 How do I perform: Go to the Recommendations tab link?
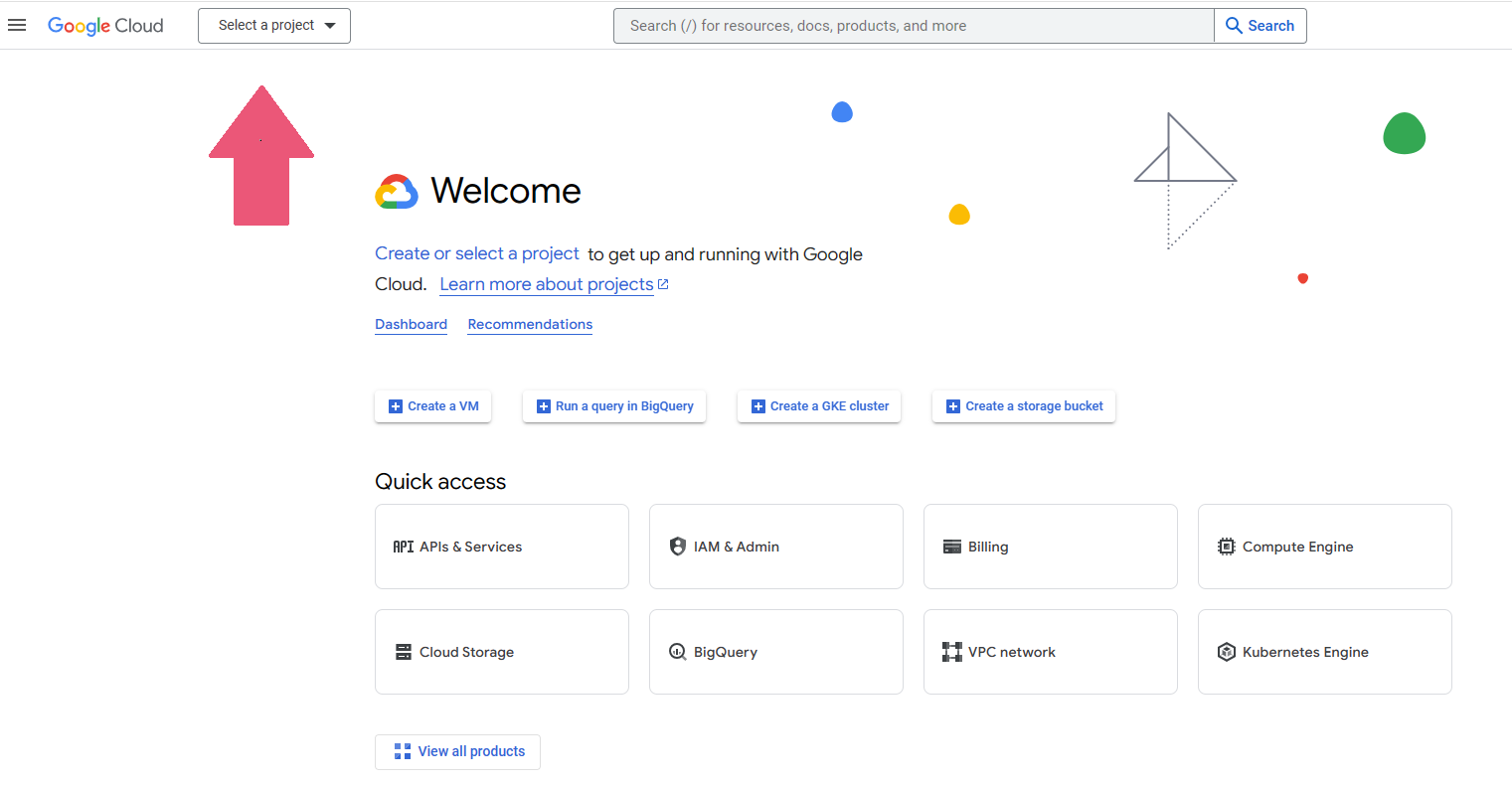[530, 324]
